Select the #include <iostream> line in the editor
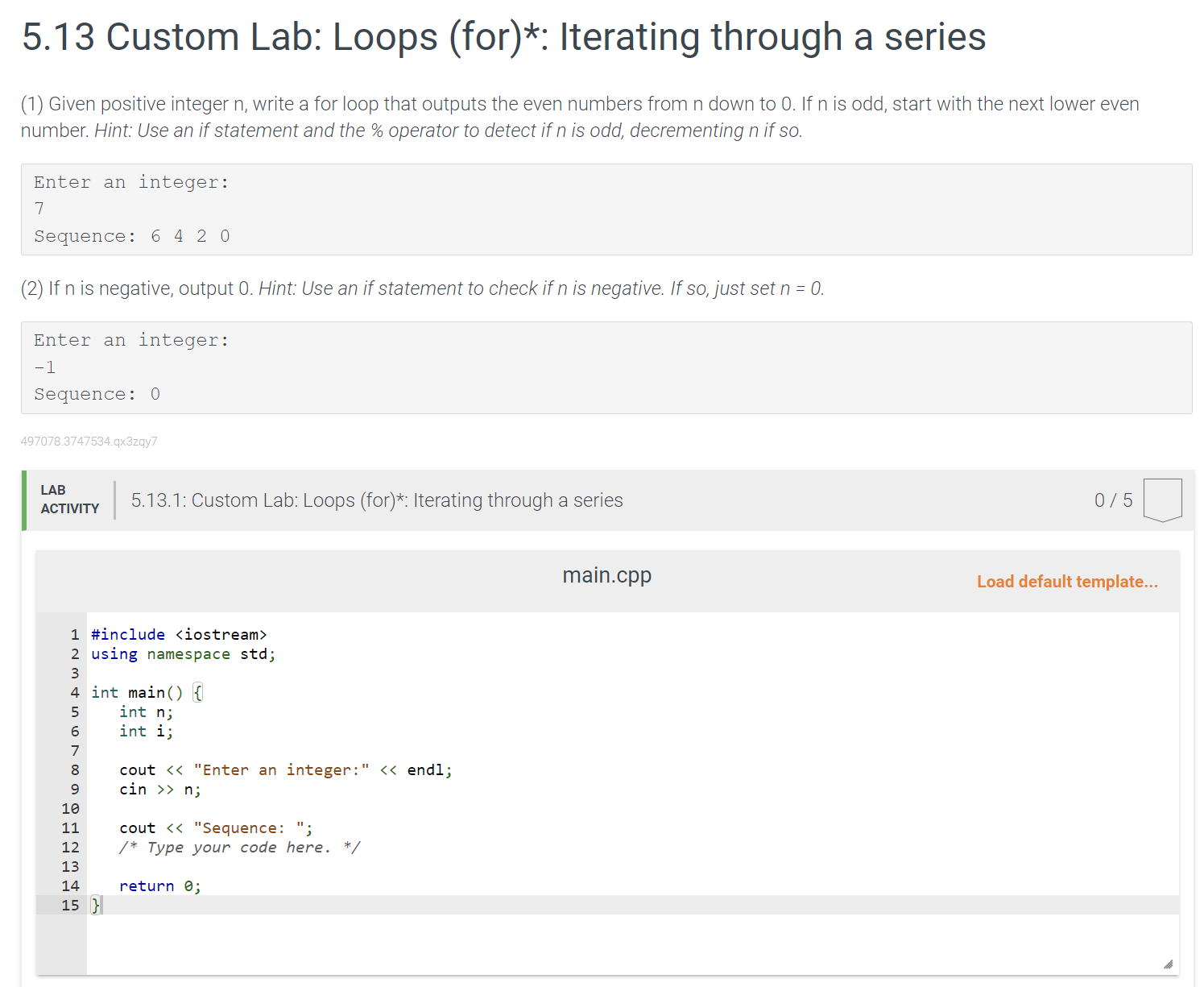 (179, 634)
